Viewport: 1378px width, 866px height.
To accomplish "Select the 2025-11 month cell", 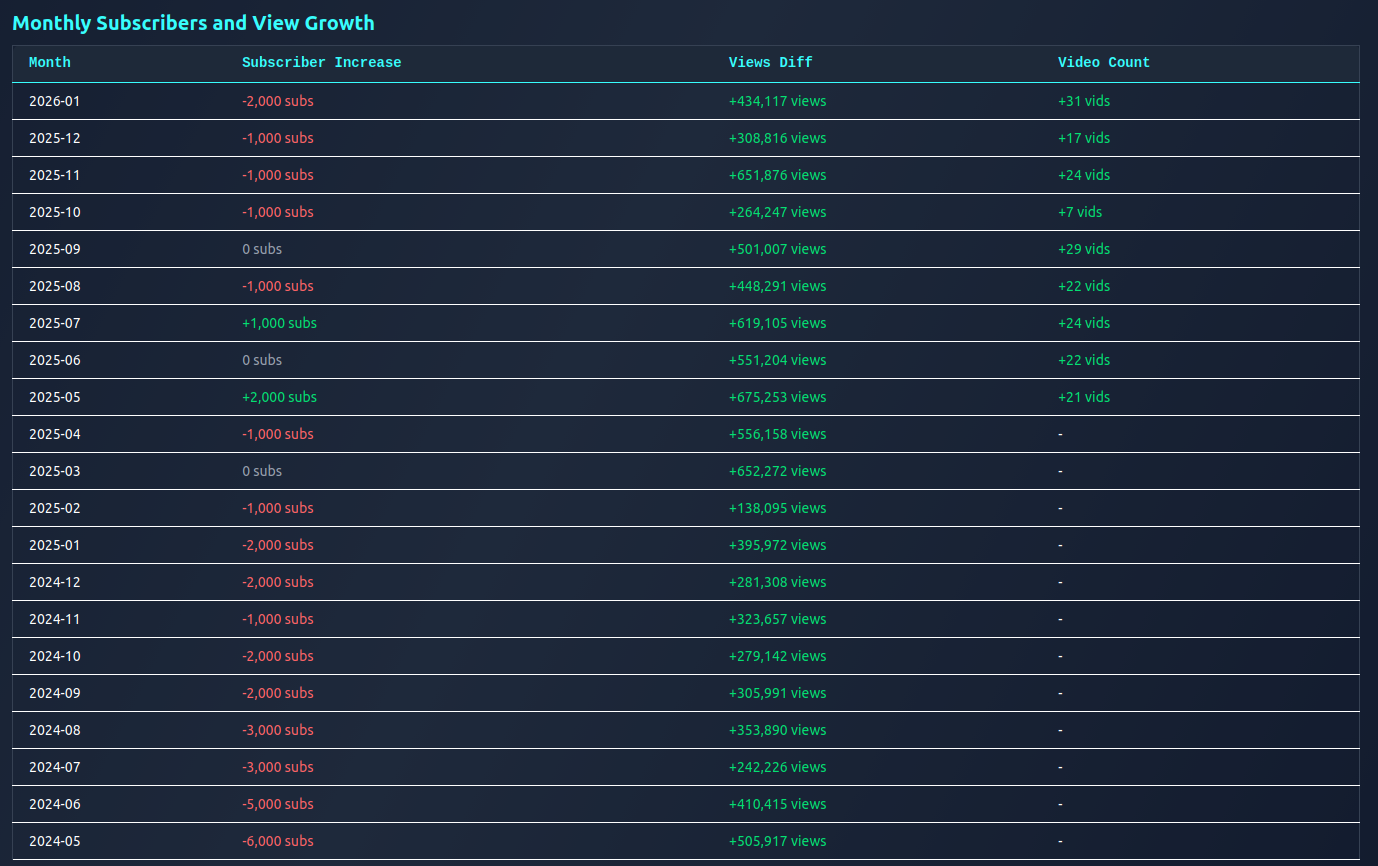I will click(54, 175).
